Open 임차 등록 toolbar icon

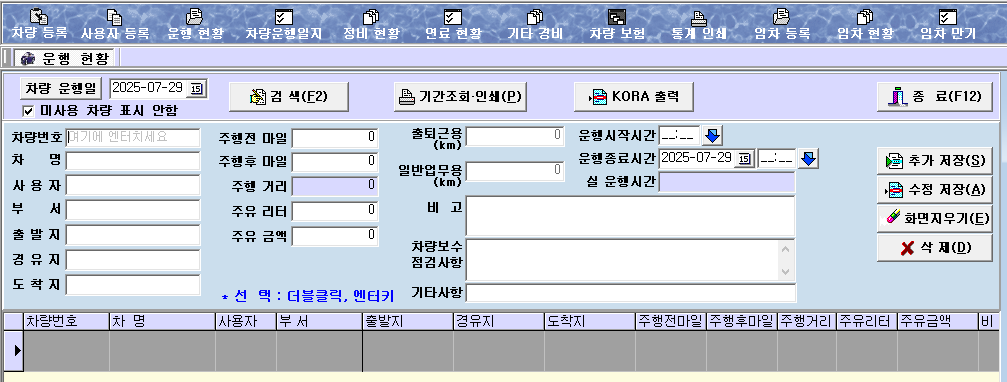[x=781, y=25]
